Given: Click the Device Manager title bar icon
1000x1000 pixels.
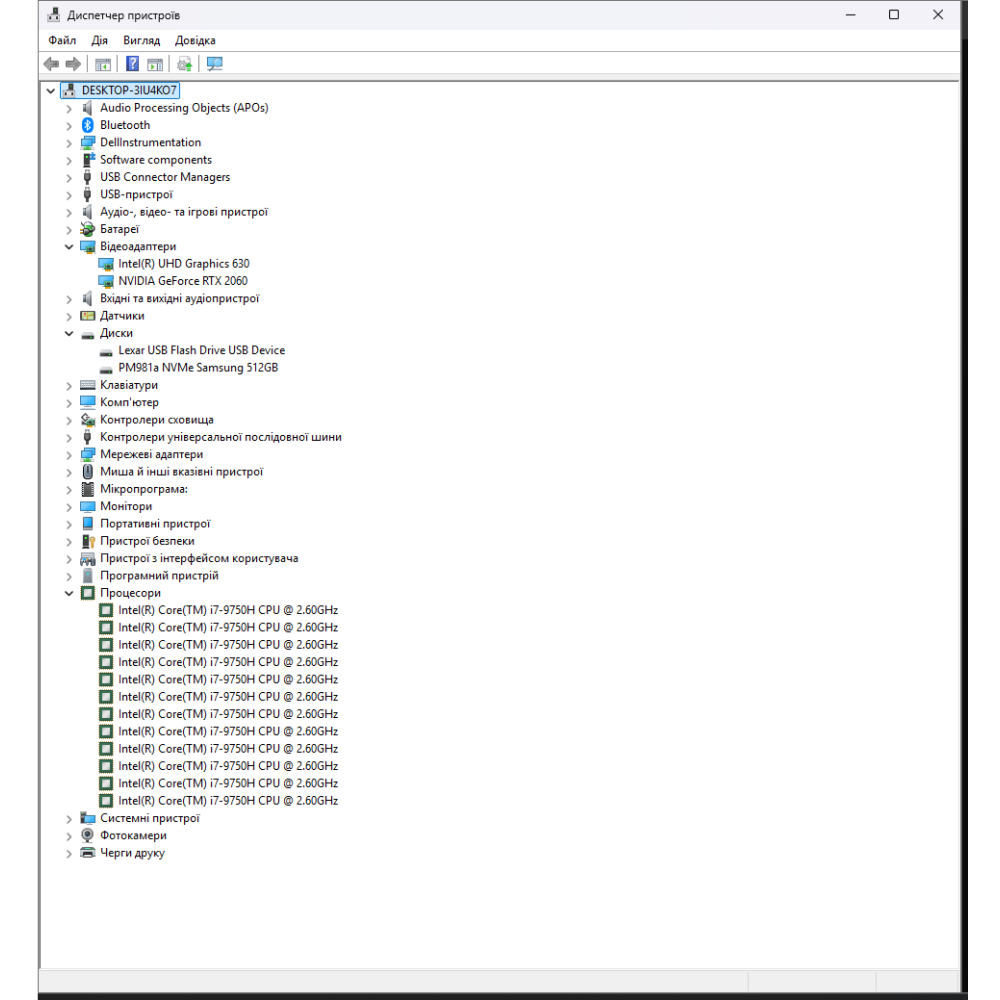Looking at the screenshot, I should click(x=54, y=15).
